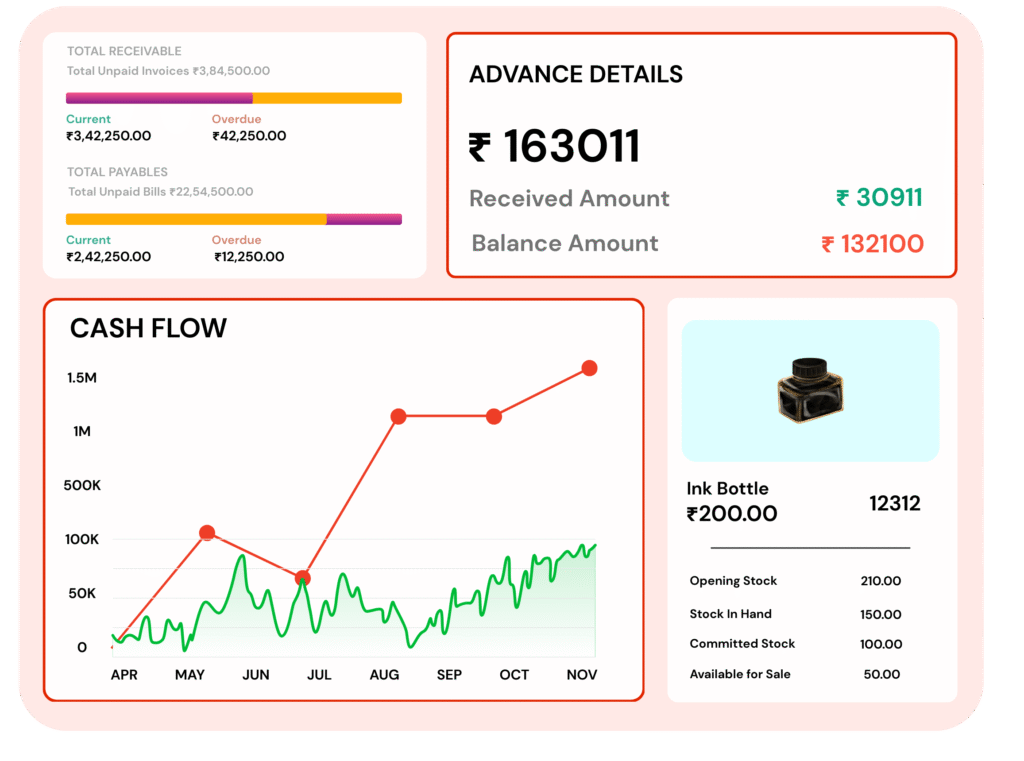
Task: Select the Opening Stock row label
Action: (733, 581)
